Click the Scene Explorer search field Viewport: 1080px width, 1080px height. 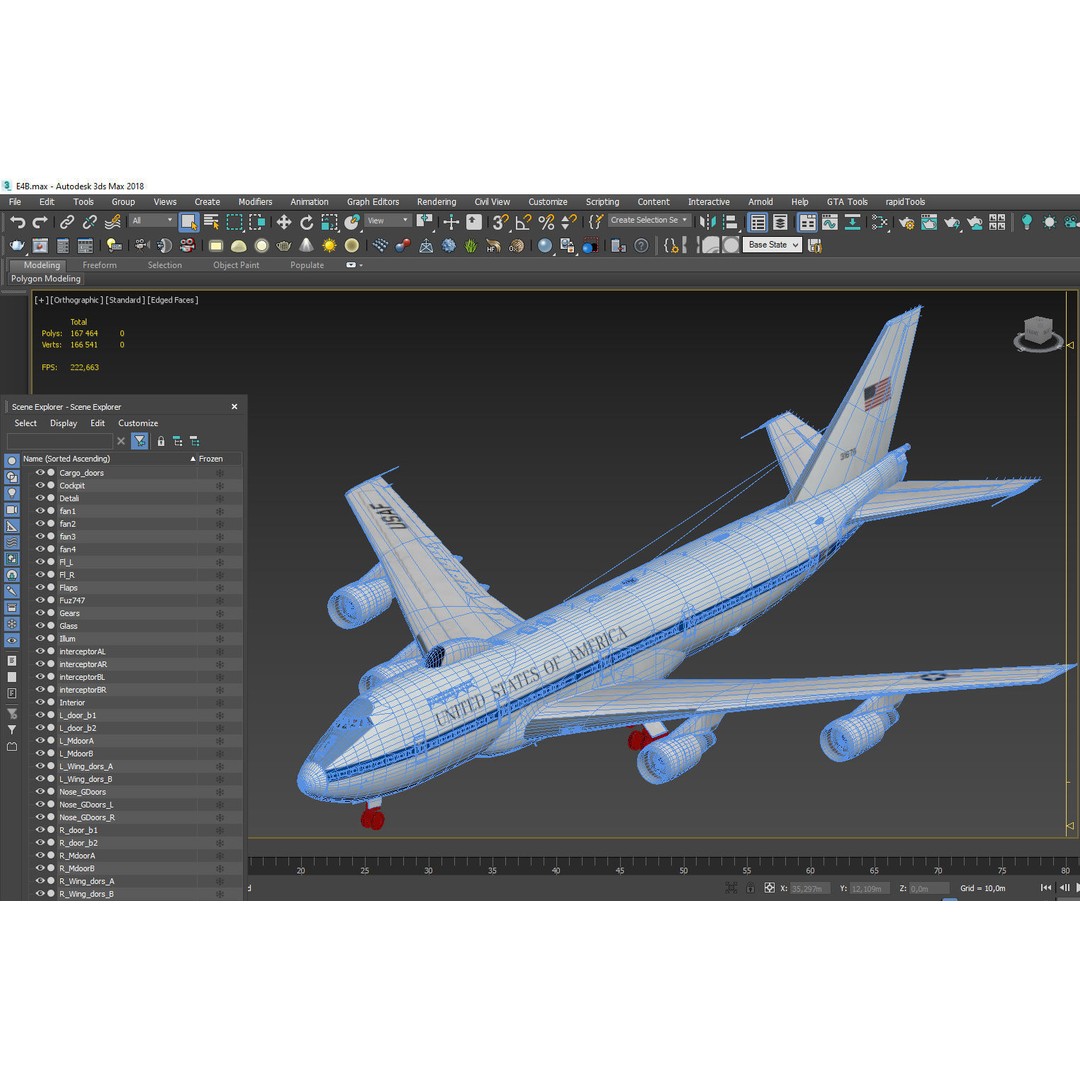coord(60,441)
